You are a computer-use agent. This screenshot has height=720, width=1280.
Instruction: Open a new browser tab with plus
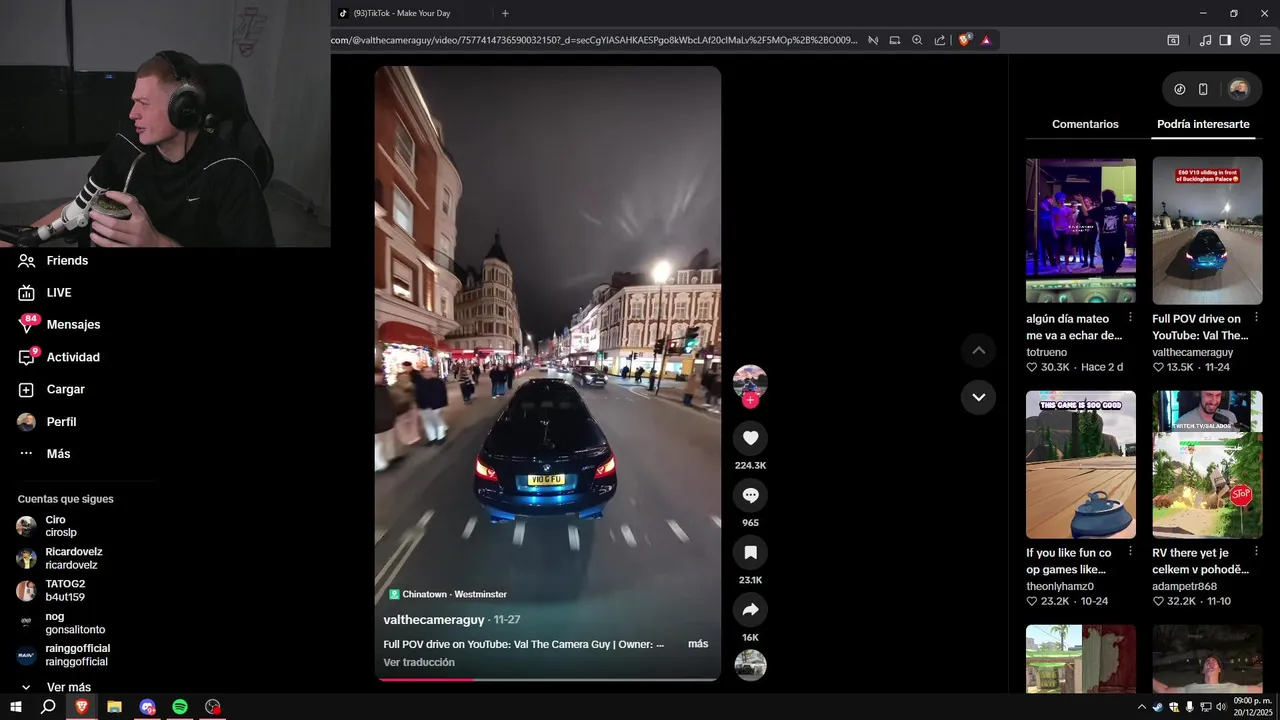point(505,13)
